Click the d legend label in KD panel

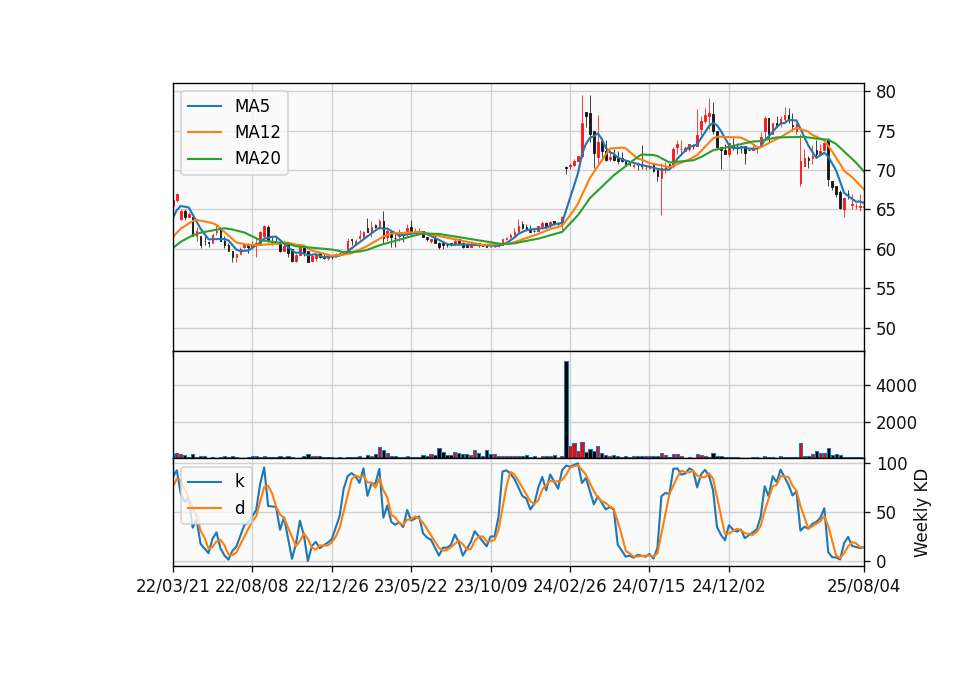(x=239, y=508)
